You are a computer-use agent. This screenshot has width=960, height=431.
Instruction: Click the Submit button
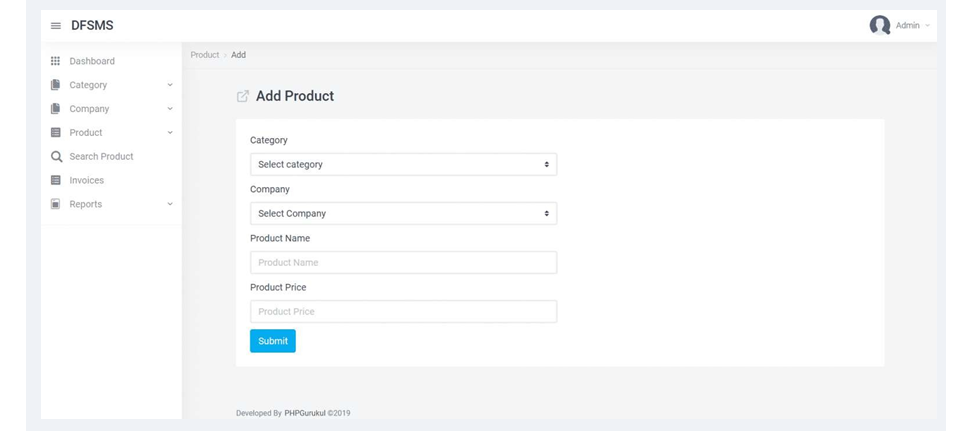pos(272,341)
